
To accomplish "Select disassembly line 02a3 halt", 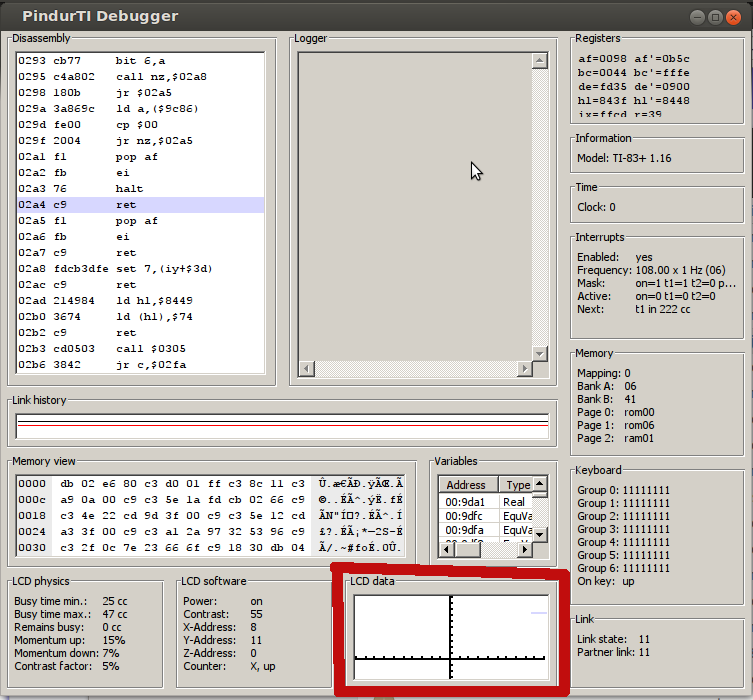I will coord(140,189).
